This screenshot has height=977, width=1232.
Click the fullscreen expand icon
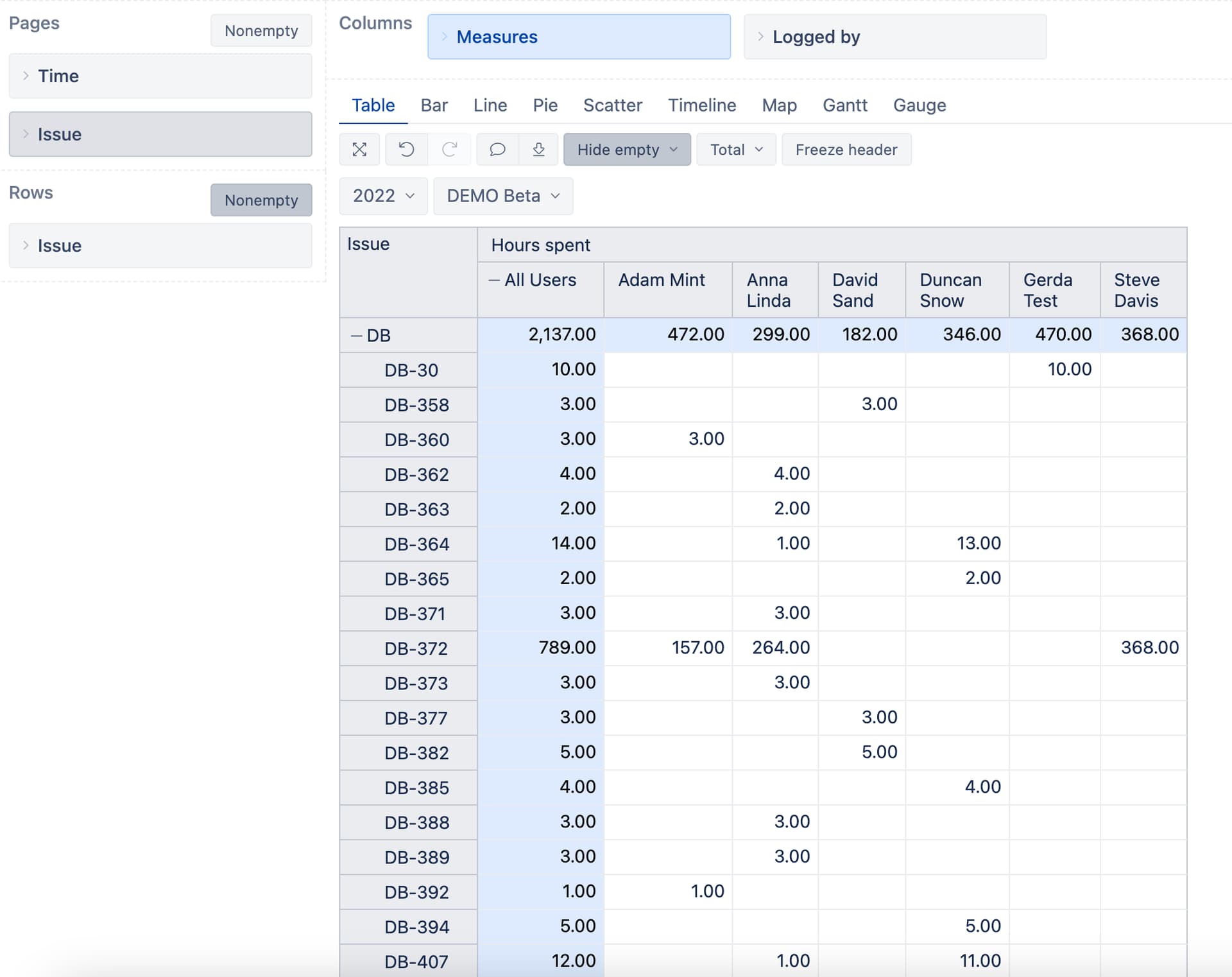[x=359, y=149]
